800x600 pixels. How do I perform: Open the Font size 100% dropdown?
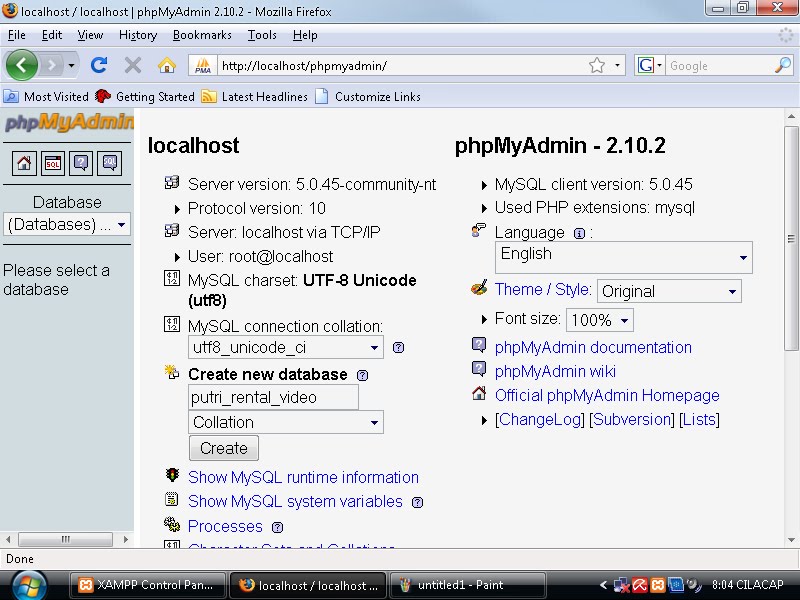point(600,320)
